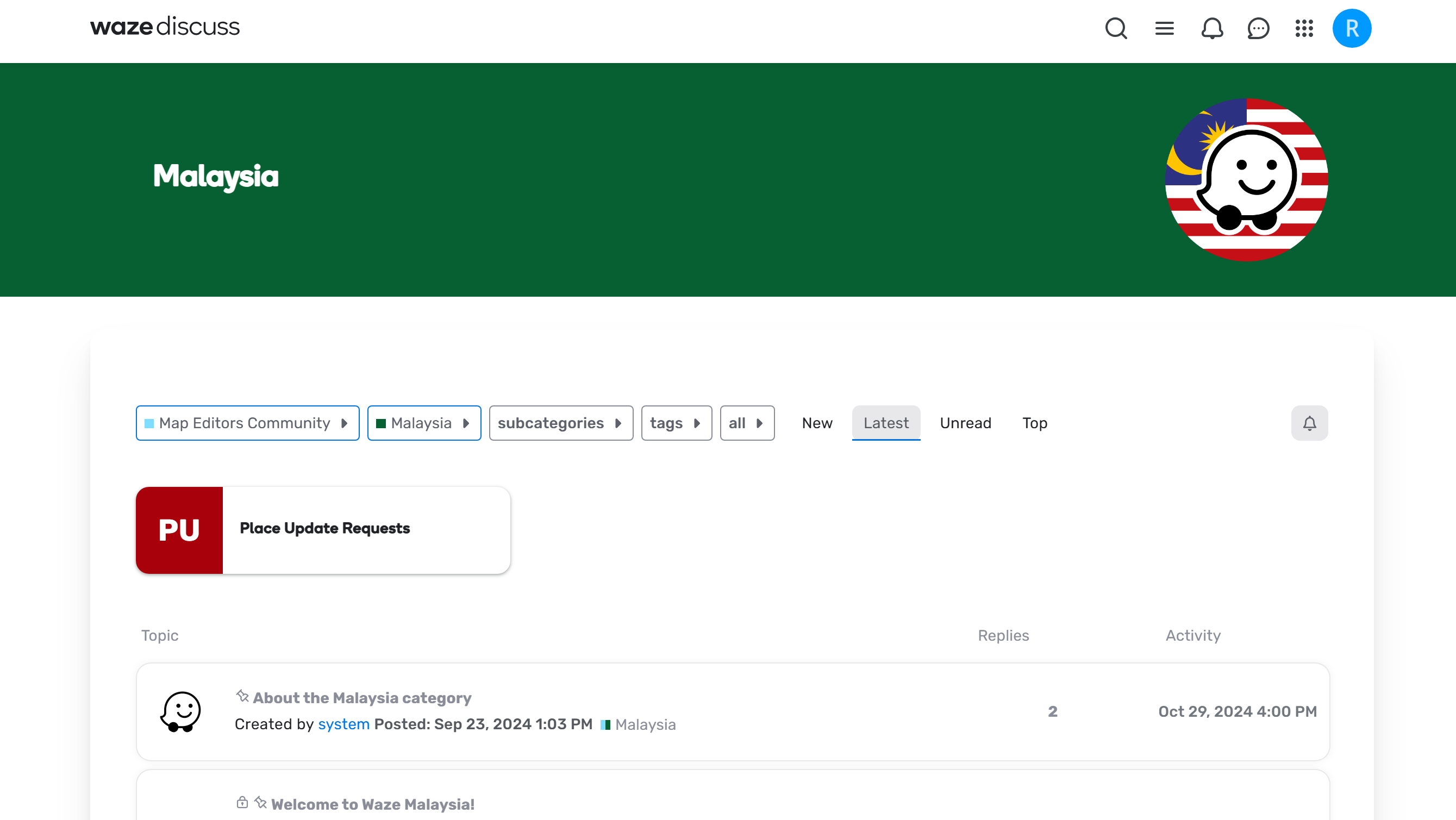Open the 'all' filter dropdown

747,423
